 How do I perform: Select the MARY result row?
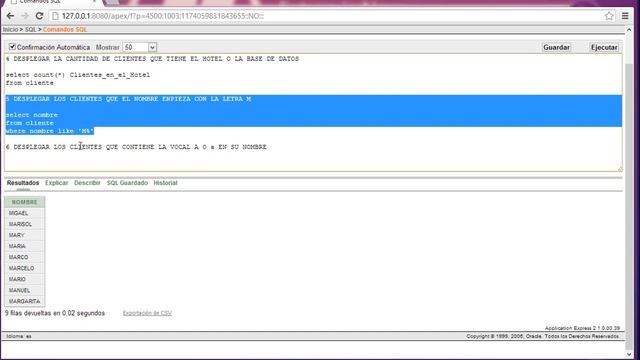click(x=24, y=235)
